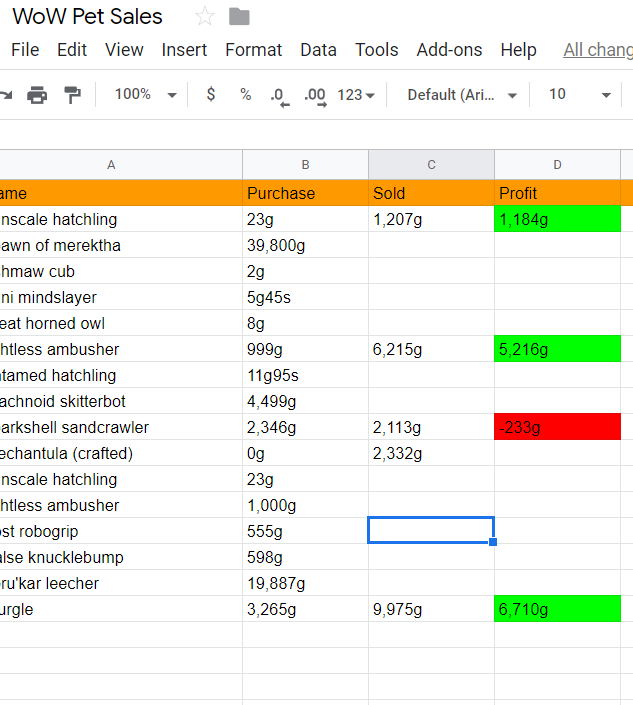Viewport: 633px width, 705px height.
Task: Open the Data menu
Action: [x=318, y=50]
